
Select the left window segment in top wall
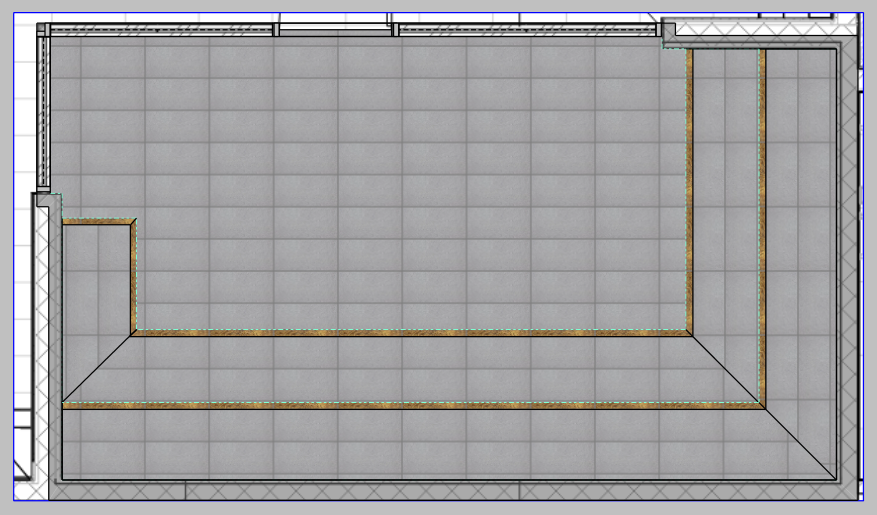161,30
